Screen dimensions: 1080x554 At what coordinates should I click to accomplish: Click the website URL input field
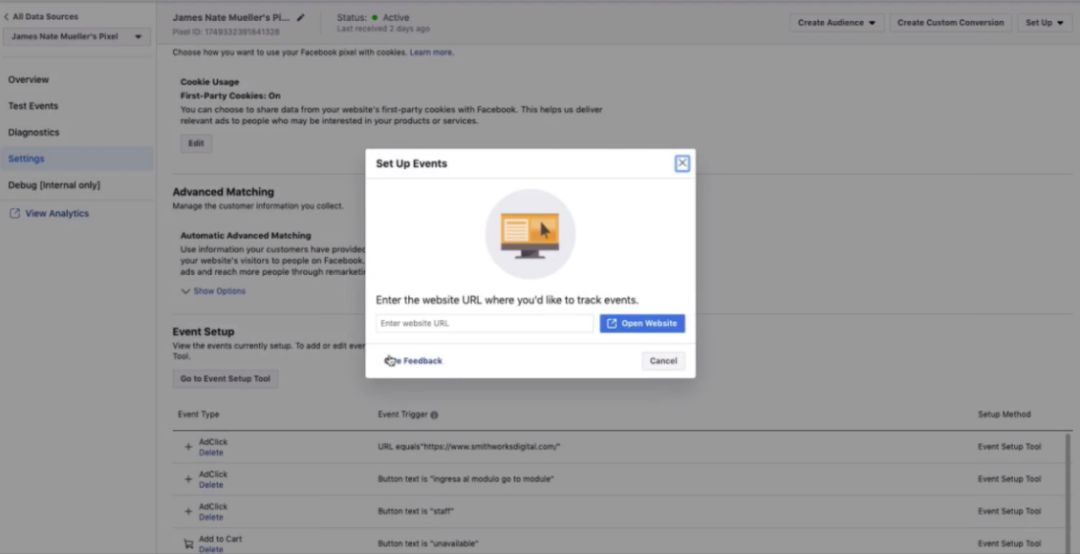tap(484, 324)
